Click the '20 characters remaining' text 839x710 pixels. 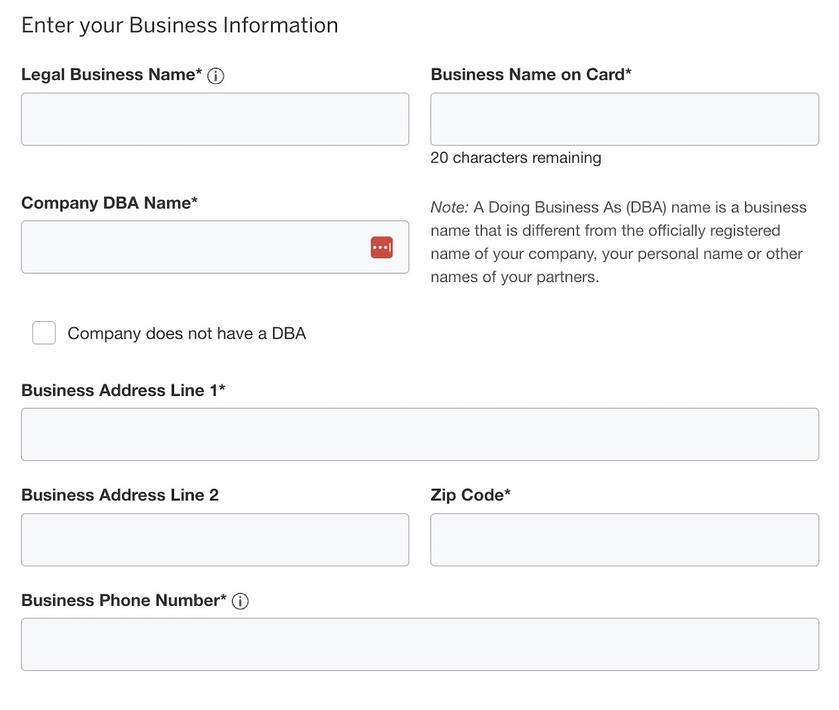516,158
